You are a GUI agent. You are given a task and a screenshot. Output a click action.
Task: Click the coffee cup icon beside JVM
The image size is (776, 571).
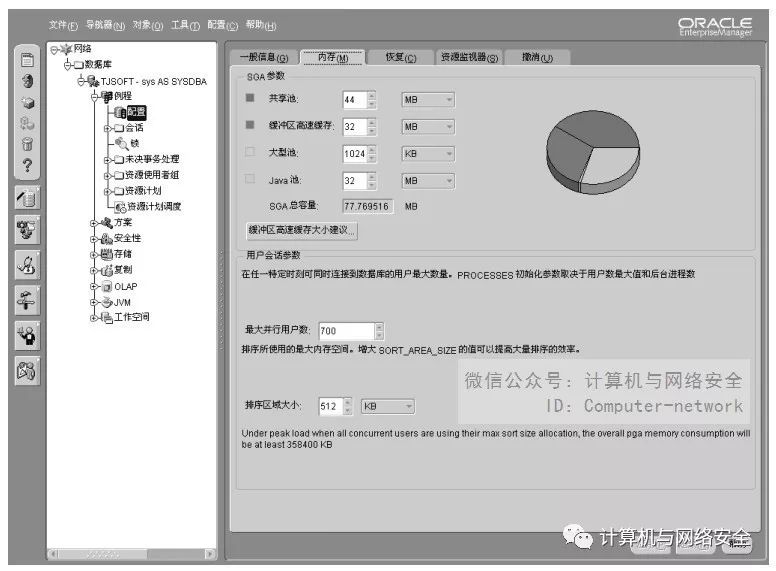pos(106,302)
